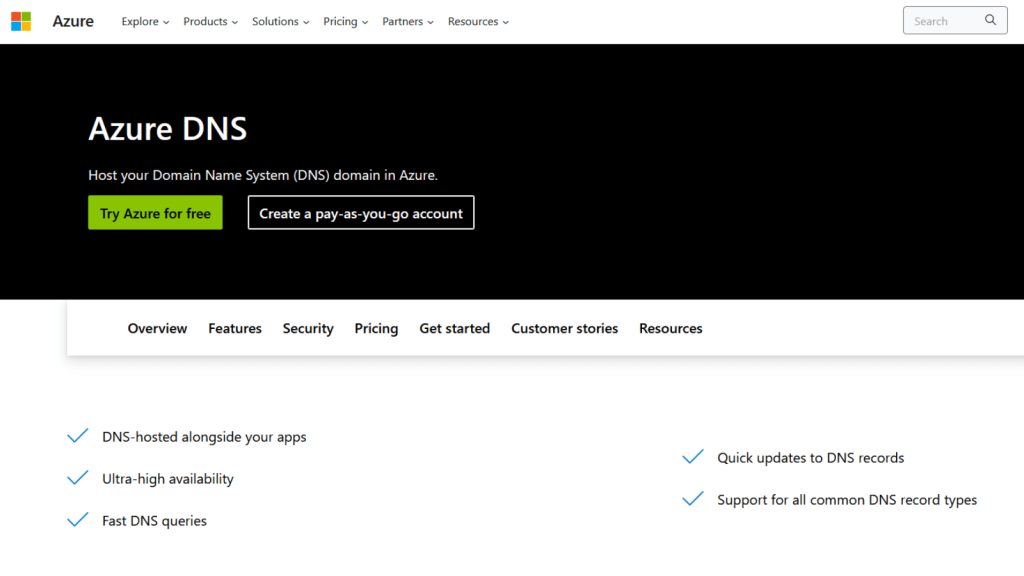This screenshot has height=576, width=1024.
Task: Click the Azure DNS page heading
Action: pos(168,129)
